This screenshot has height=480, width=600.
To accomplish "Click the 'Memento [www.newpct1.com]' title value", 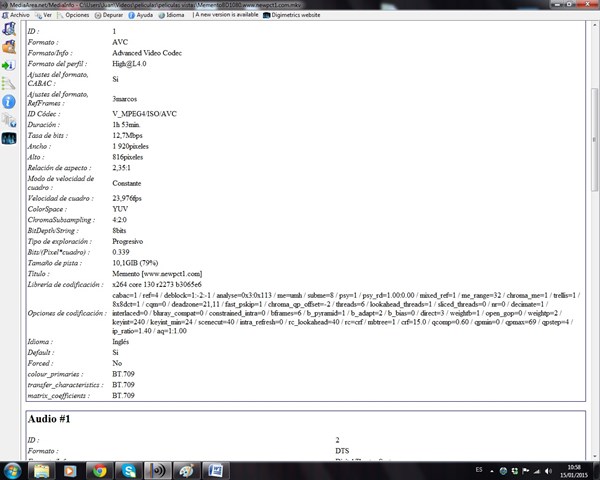I will coord(157,273).
